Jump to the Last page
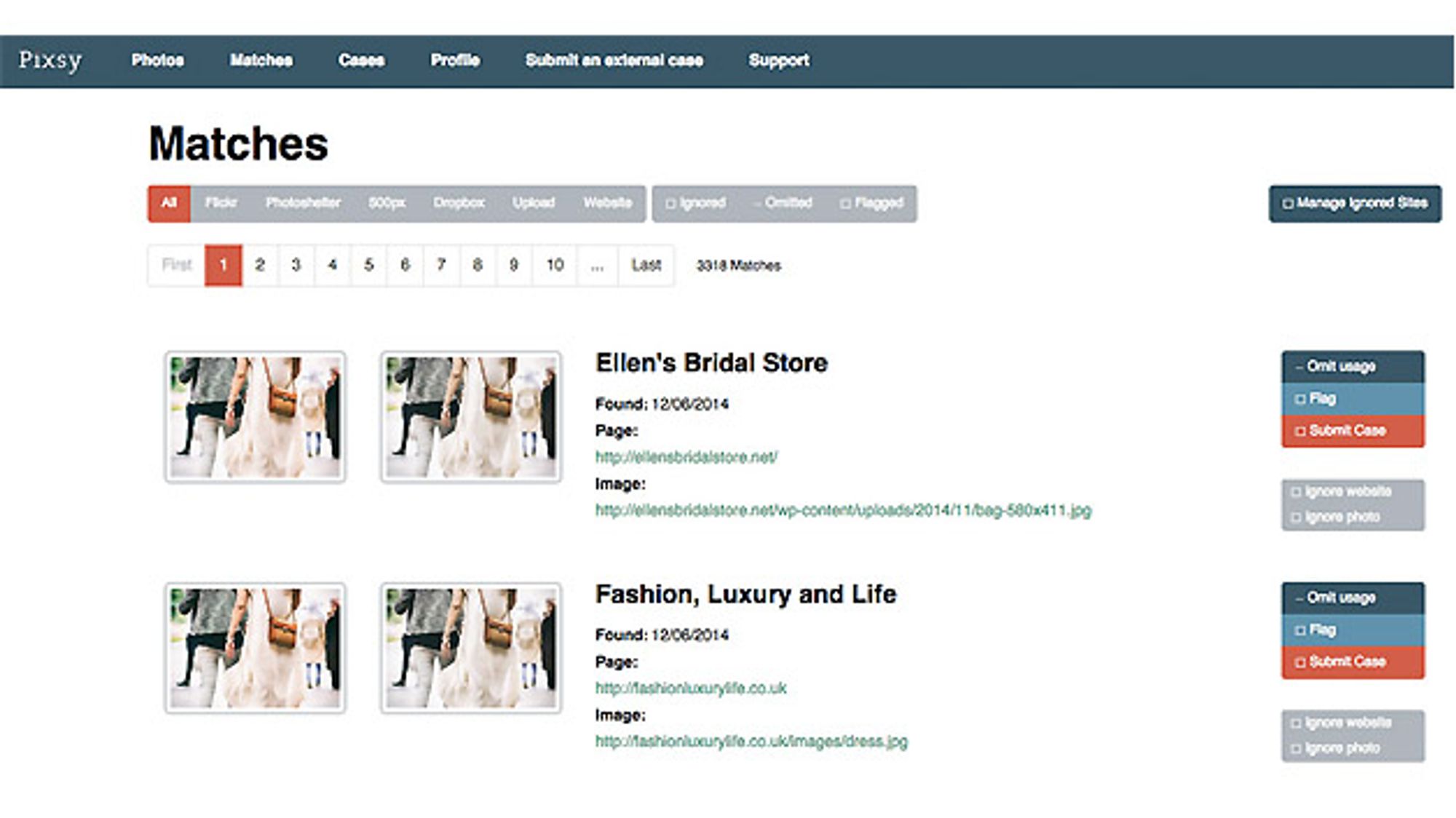Screen dimensions: 1456x818 coord(646,265)
